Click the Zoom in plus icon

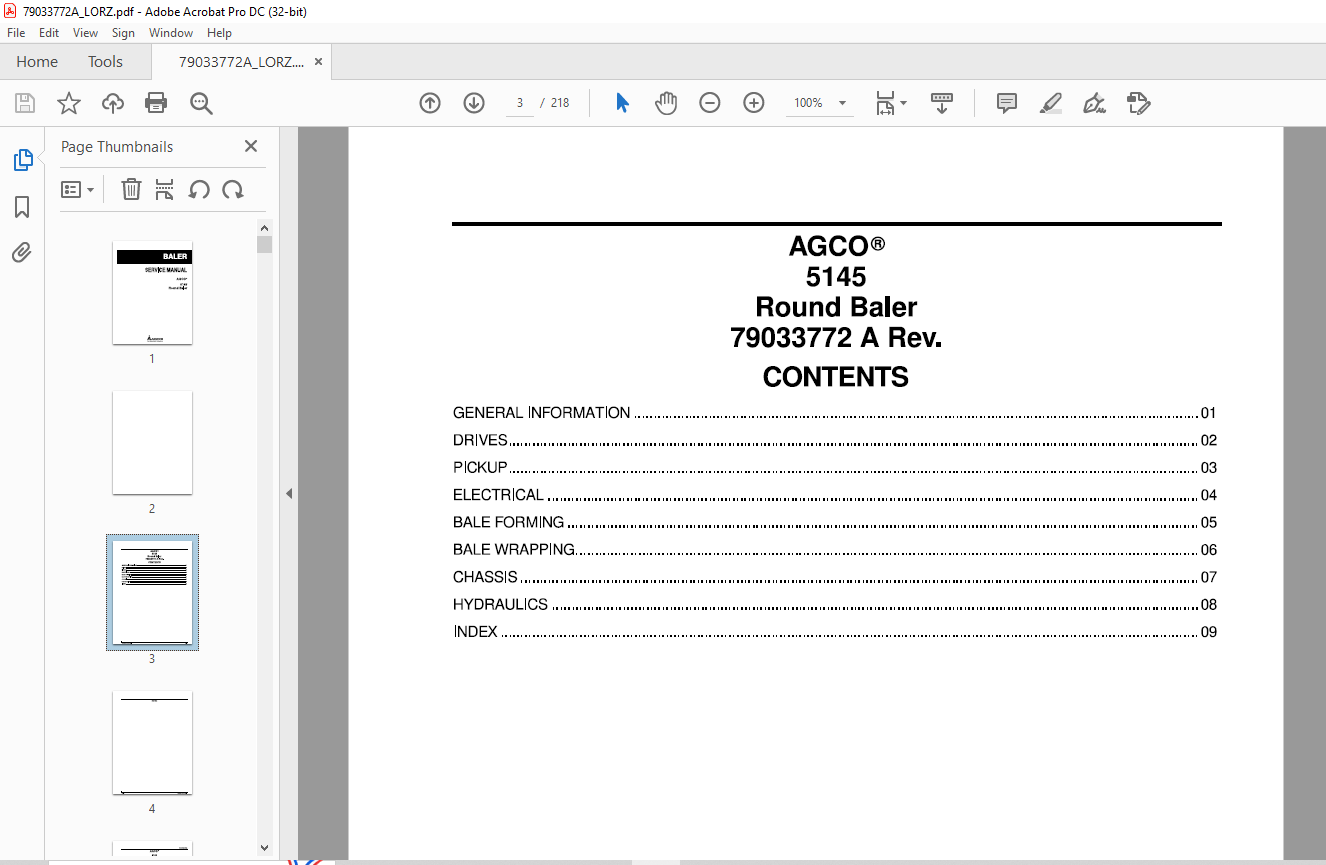pyautogui.click(x=754, y=103)
